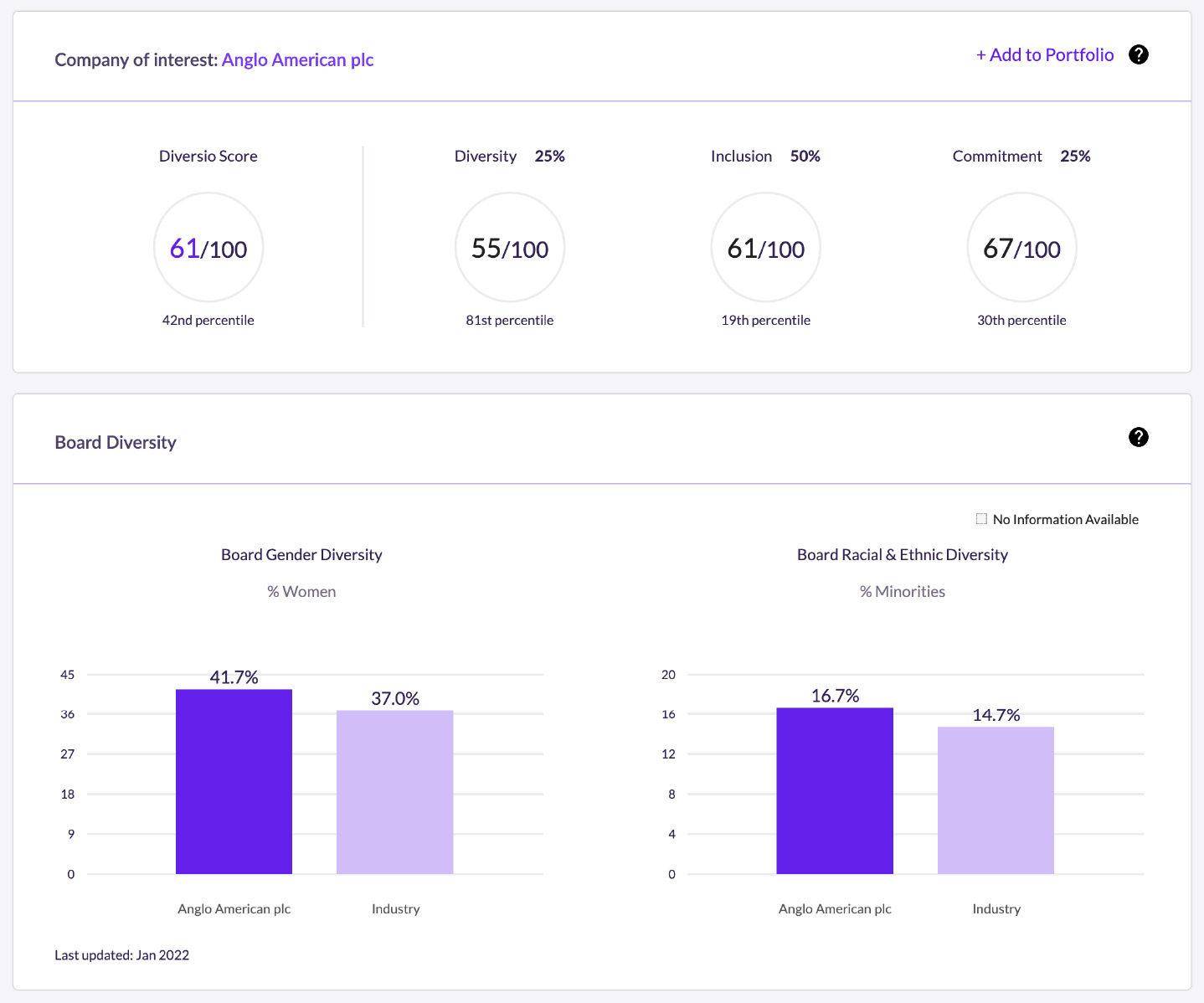This screenshot has width=1204, height=1003.
Task: Toggle the No Information Available legend box
Action: pyautogui.click(x=981, y=519)
